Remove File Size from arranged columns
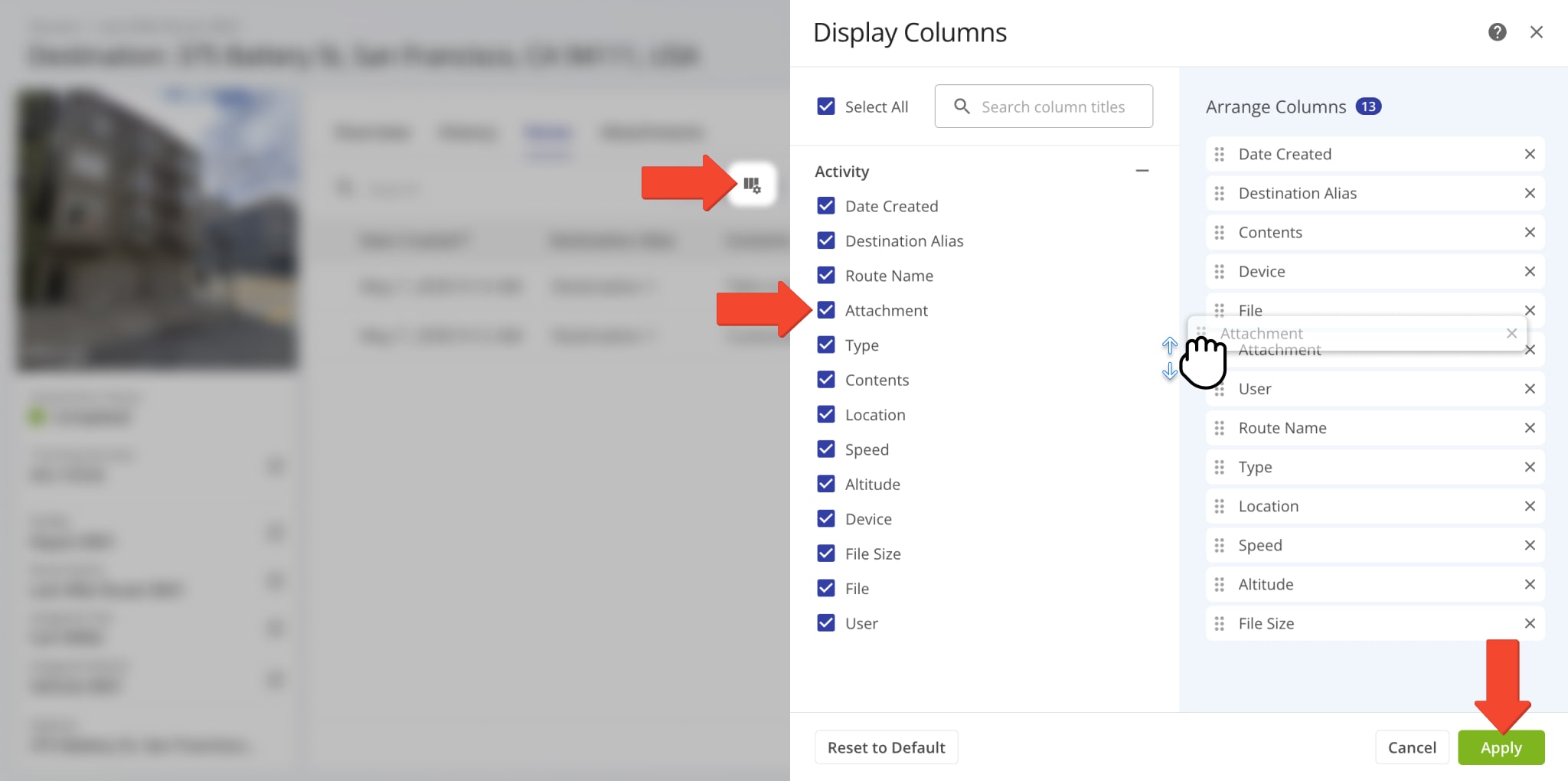The width and height of the screenshot is (1568, 781). coord(1529,623)
